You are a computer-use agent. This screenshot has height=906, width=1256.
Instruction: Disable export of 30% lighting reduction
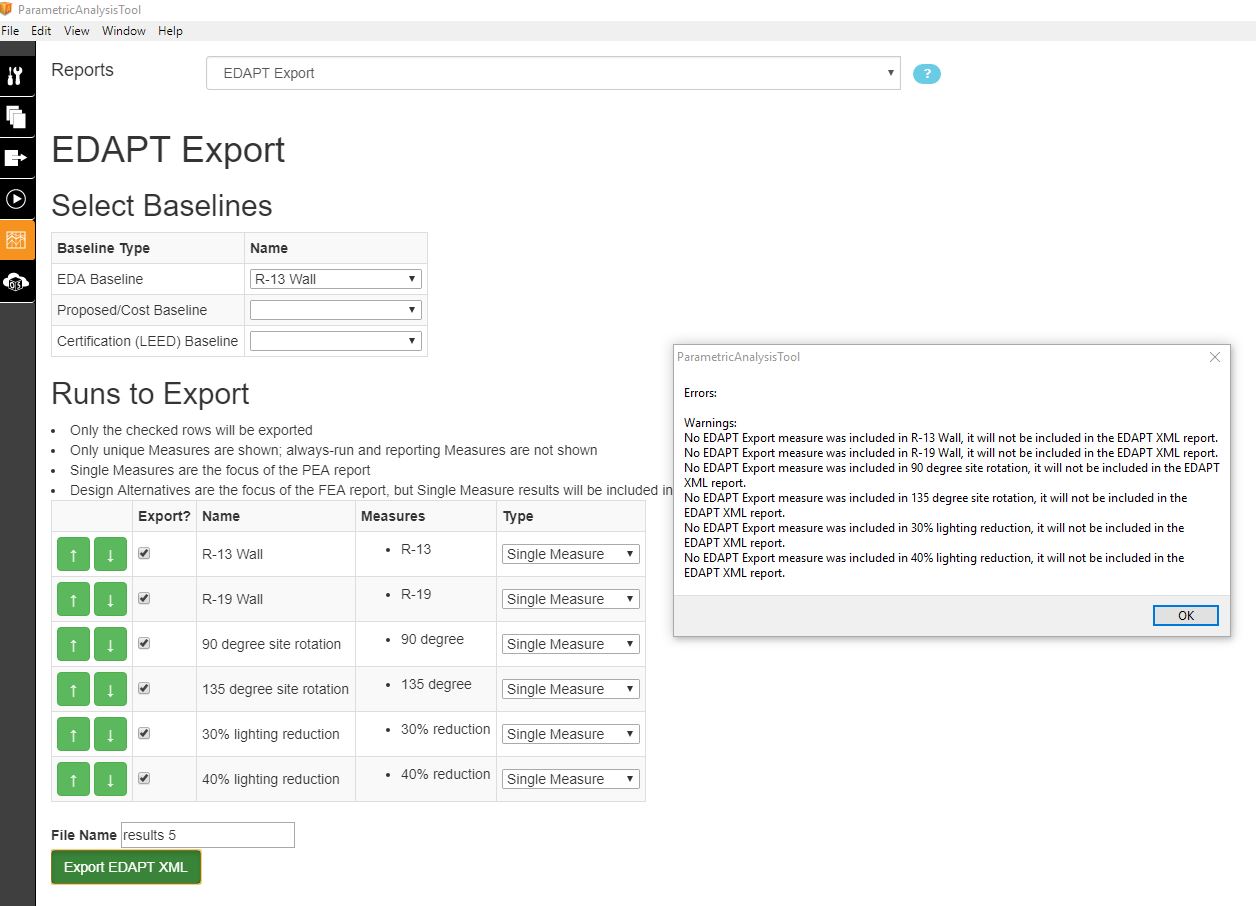click(x=144, y=733)
